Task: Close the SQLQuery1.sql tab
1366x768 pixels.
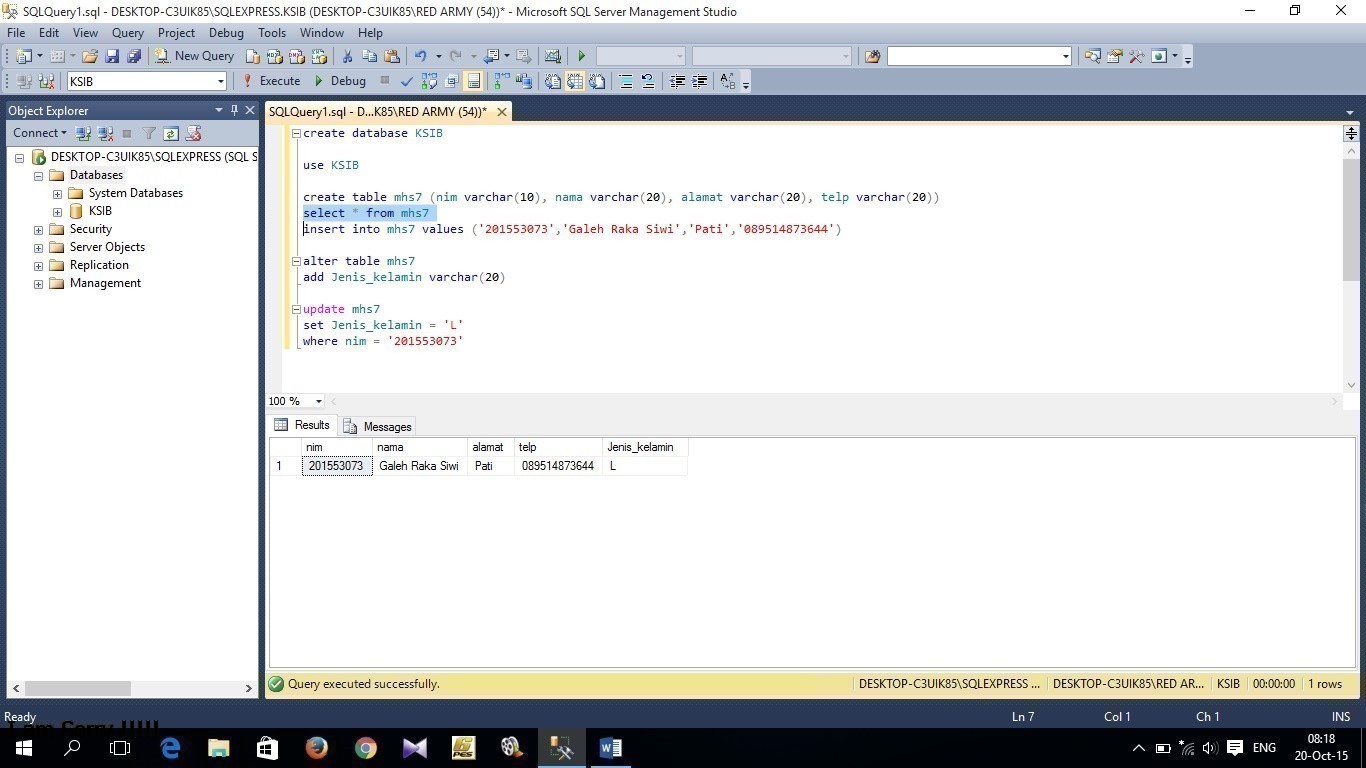Action: click(x=502, y=111)
